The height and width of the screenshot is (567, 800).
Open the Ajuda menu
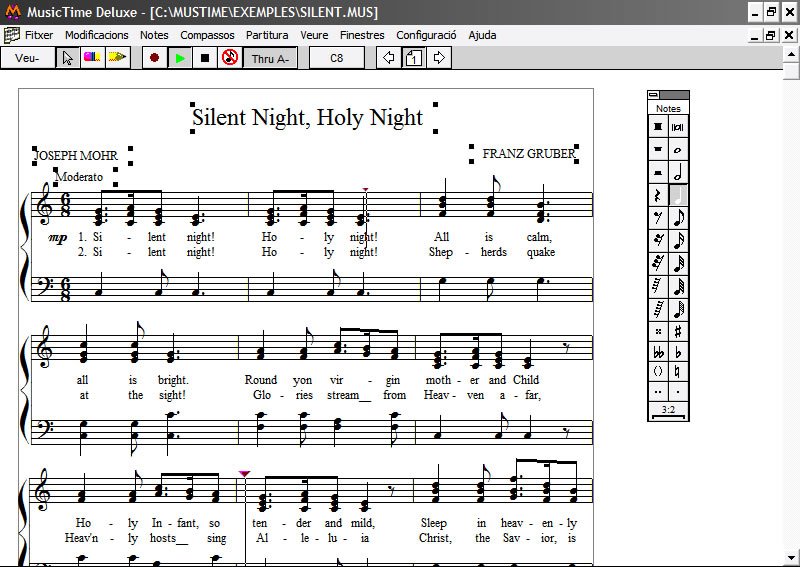(x=482, y=35)
